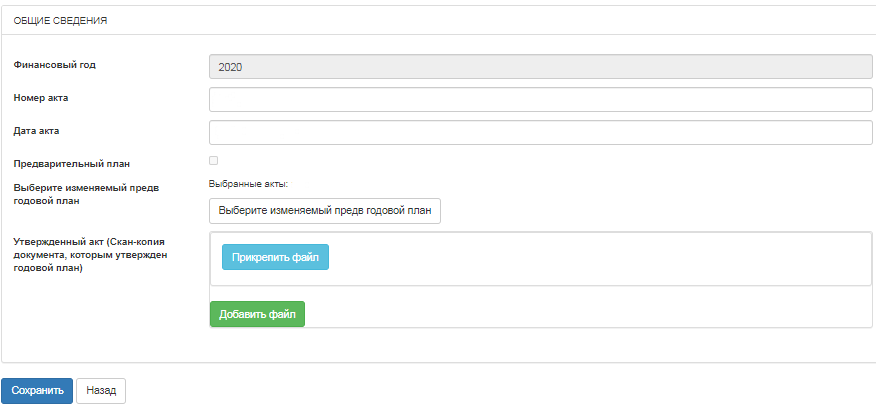Enable the Предварительный план checkbox
Screen dimensions: 876x408
pos(213,161)
